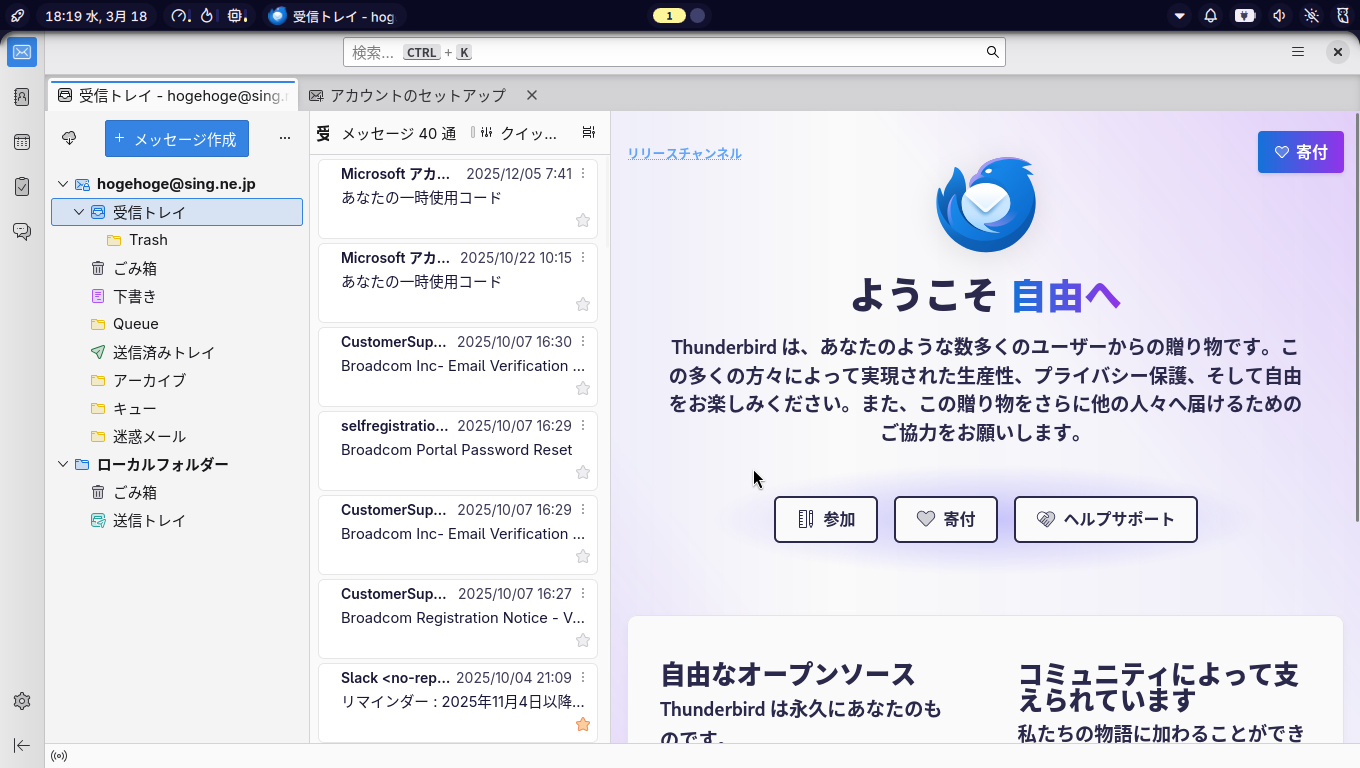
Task: Click the 参加 button
Action: pyautogui.click(x=826, y=519)
